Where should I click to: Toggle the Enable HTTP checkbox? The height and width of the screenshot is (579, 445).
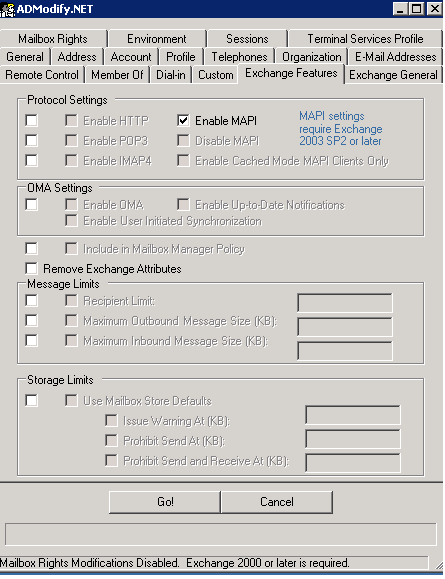(71, 120)
